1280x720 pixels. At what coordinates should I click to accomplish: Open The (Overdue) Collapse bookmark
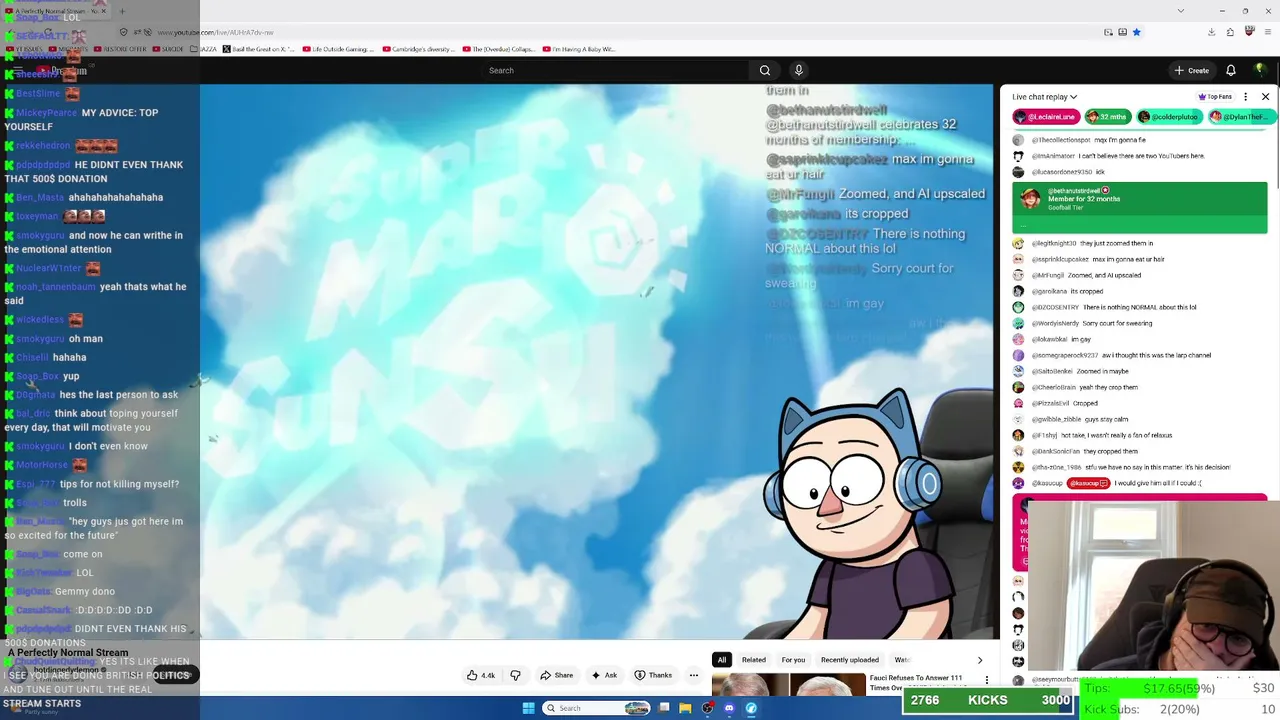(499, 49)
